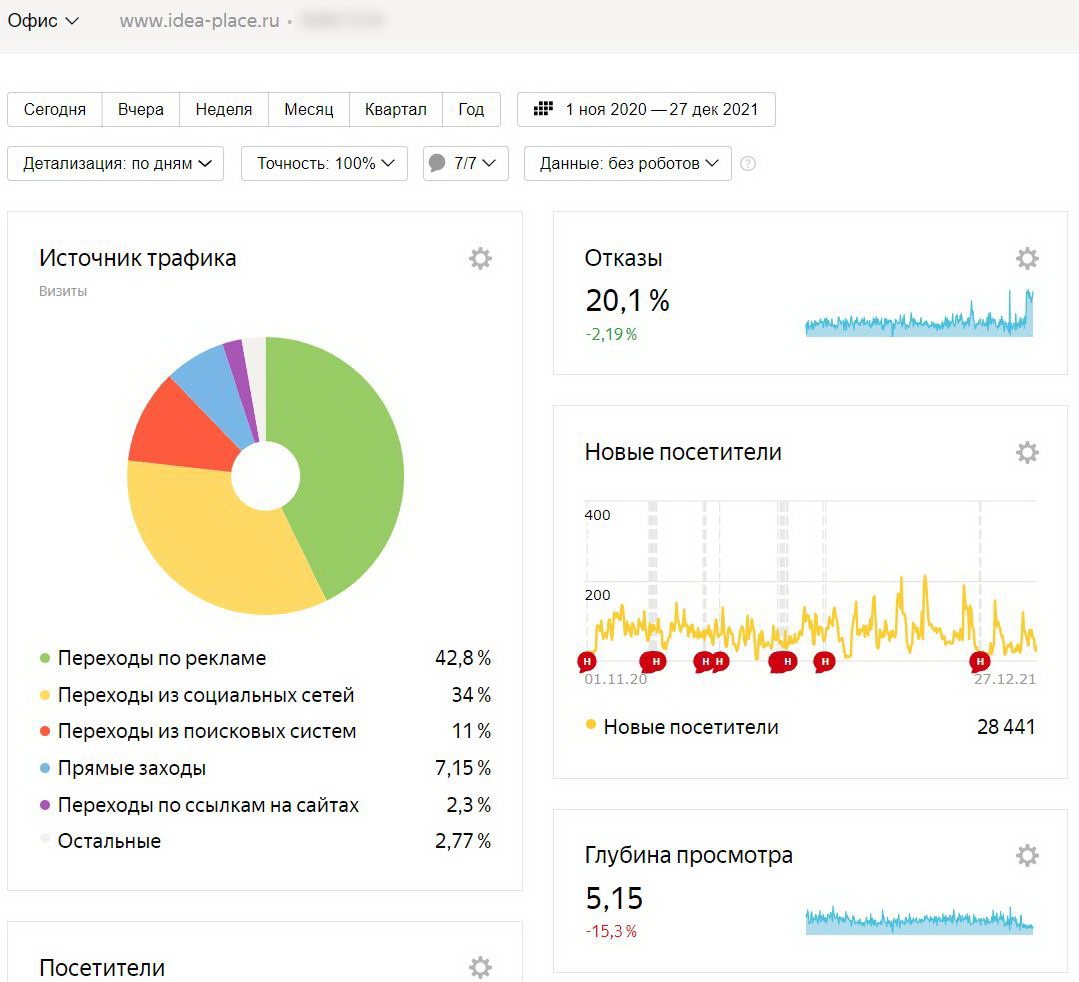Open settings gear of Источник трафика widget
Image resolution: width=1079 pixels, height=982 pixels.
[x=480, y=259]
